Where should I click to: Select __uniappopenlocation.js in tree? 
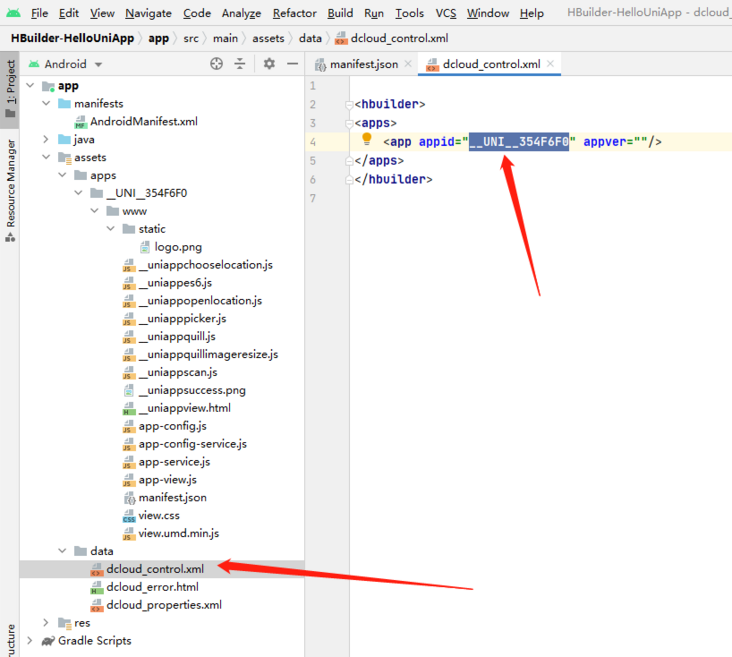pyautogui.click(x=200, y=301)
